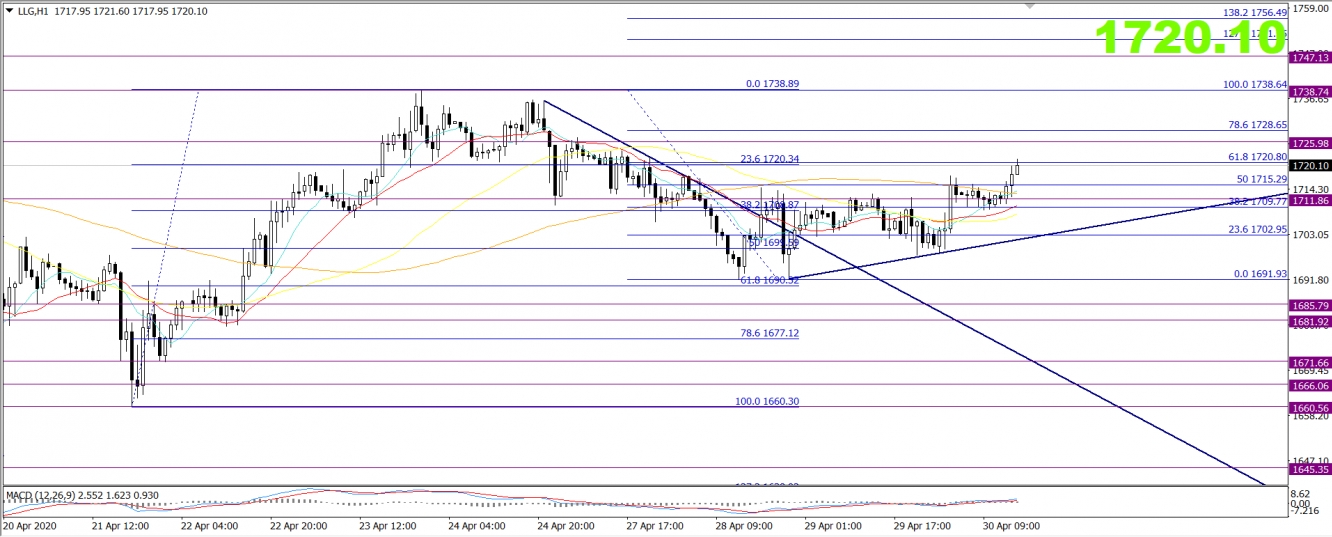Click the purple 1671.66 price level tag
1332x537 pixels.
click(1309, 362)
